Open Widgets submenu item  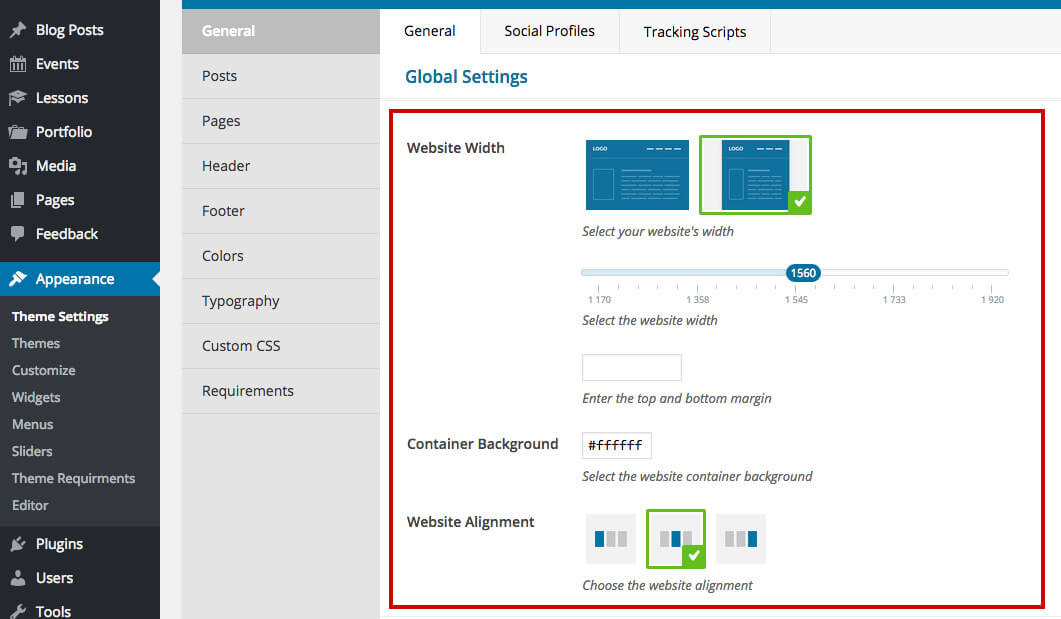coord(36,397)
